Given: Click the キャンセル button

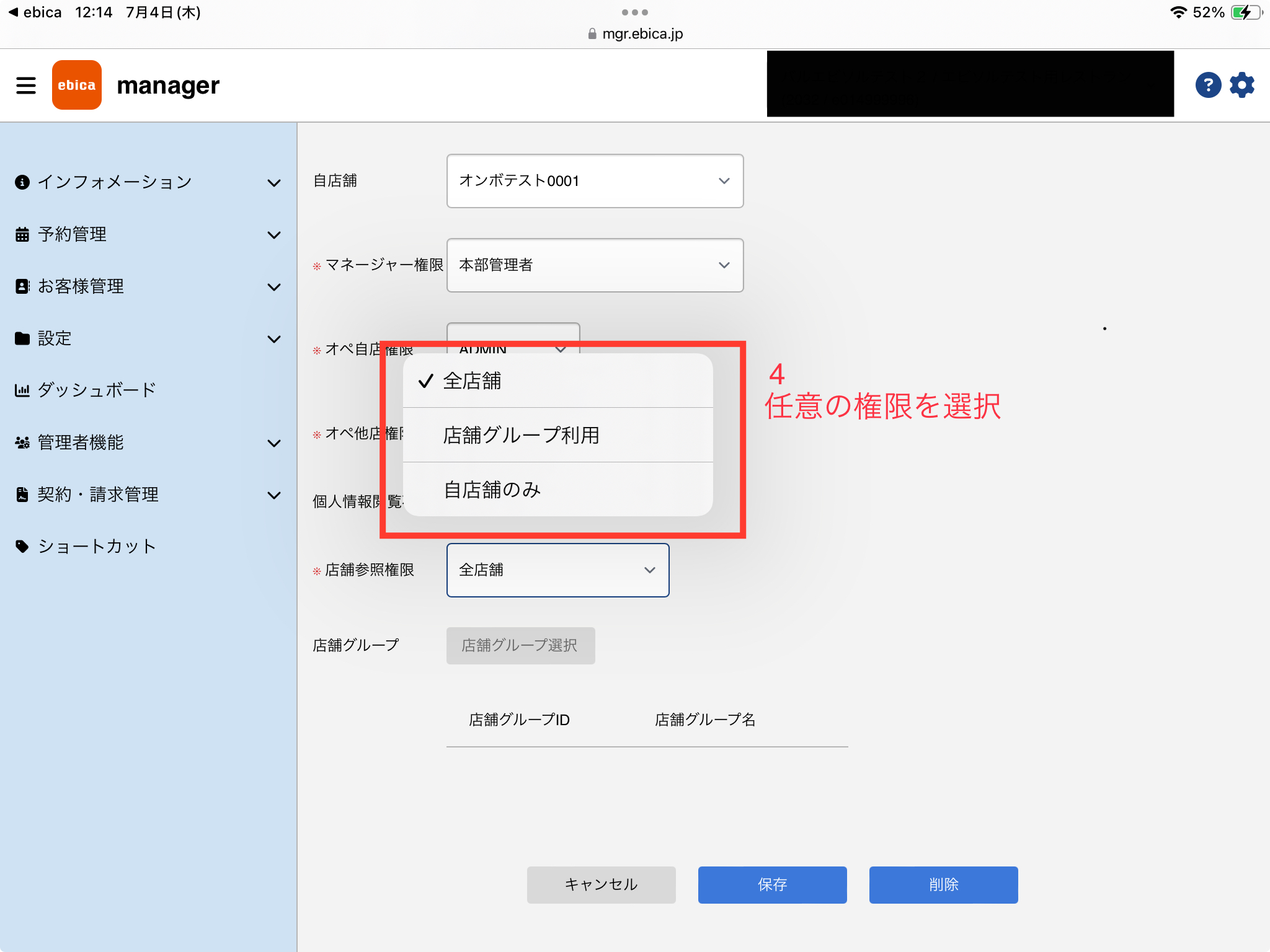Looking at the screenshot, I should [602, 884].
